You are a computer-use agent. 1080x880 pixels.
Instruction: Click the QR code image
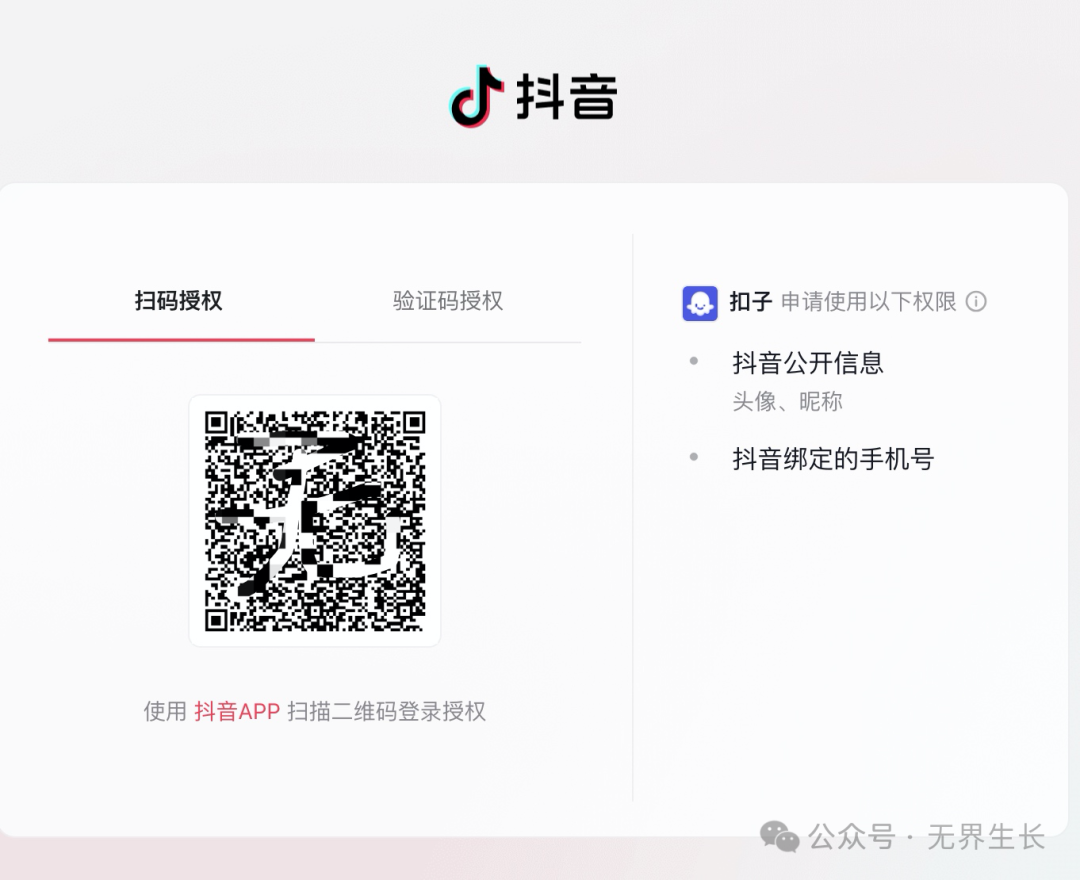tap(315, 521)
